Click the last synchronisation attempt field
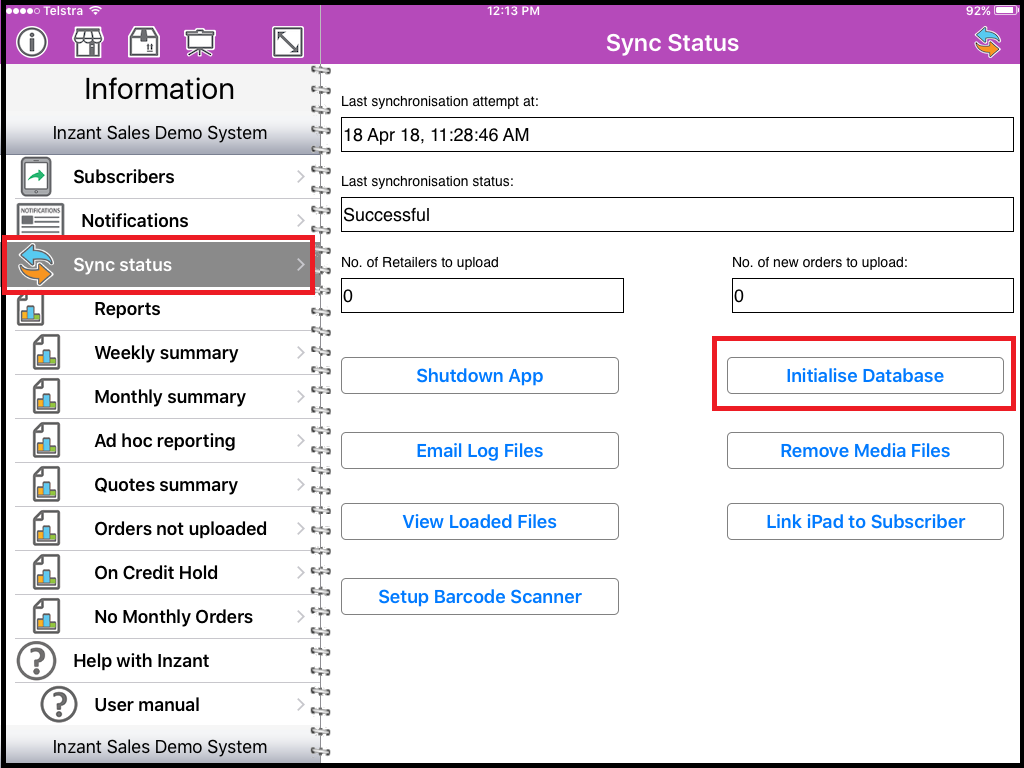This screenshot has height=768, width=1024. [x=677, y=135]
